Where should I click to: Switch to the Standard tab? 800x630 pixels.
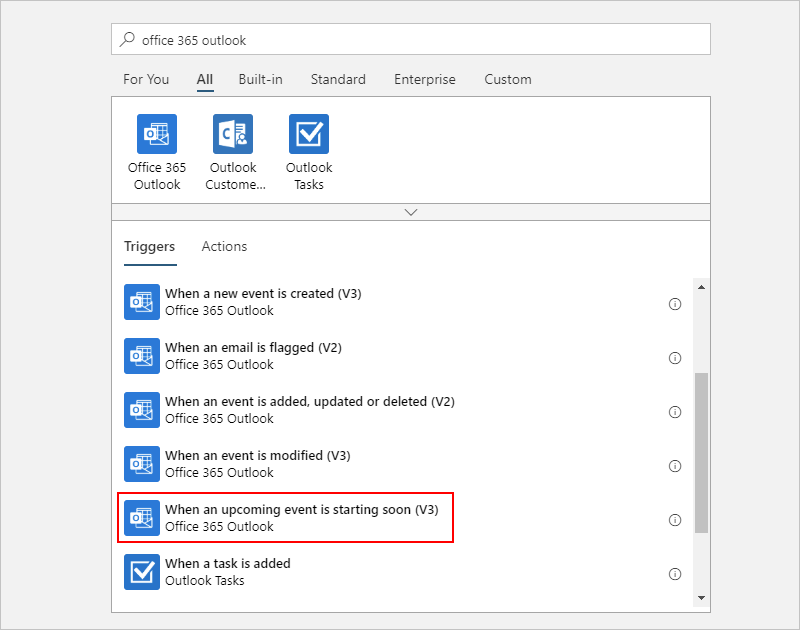pos(338,80)
